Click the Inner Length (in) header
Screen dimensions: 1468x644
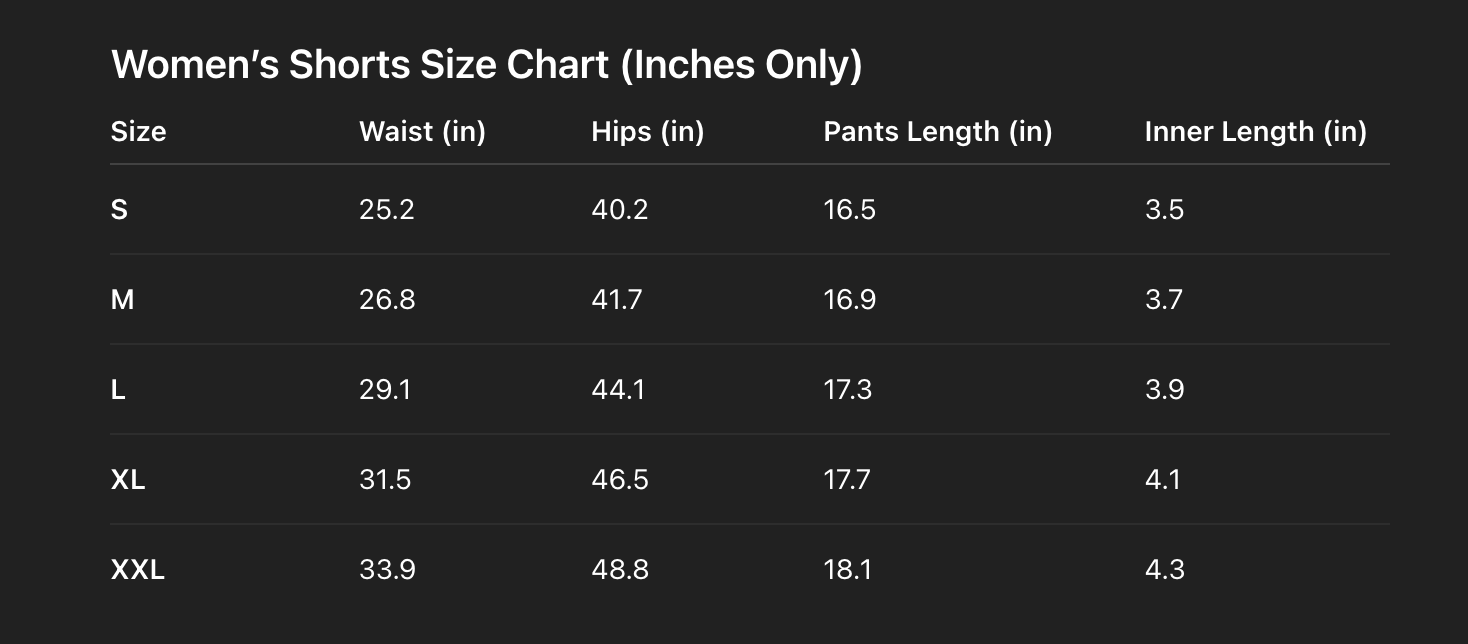pyautogui.click(x=1255, y=132)
